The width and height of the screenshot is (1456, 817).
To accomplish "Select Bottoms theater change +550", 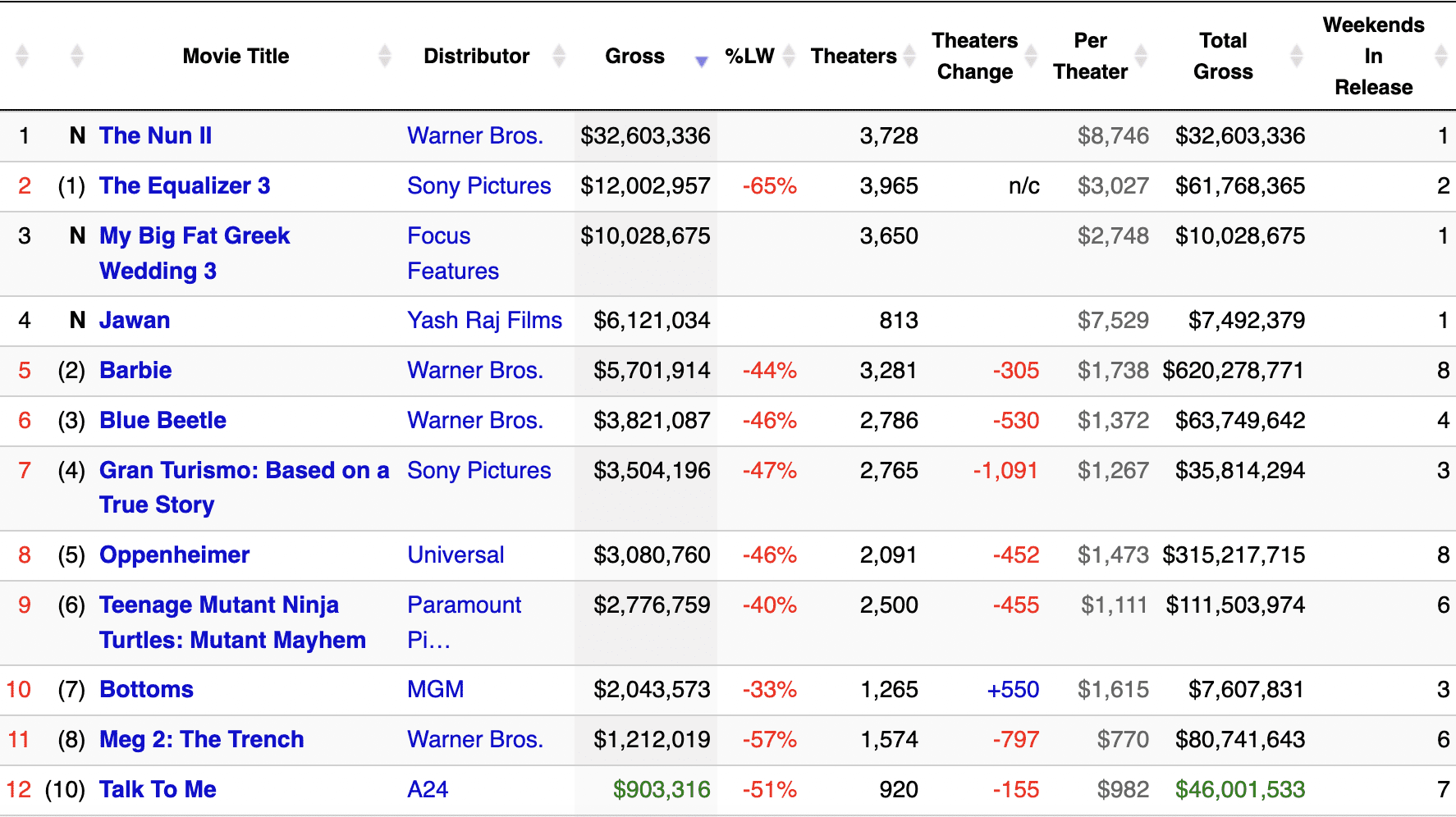I will pos(1013,689).
